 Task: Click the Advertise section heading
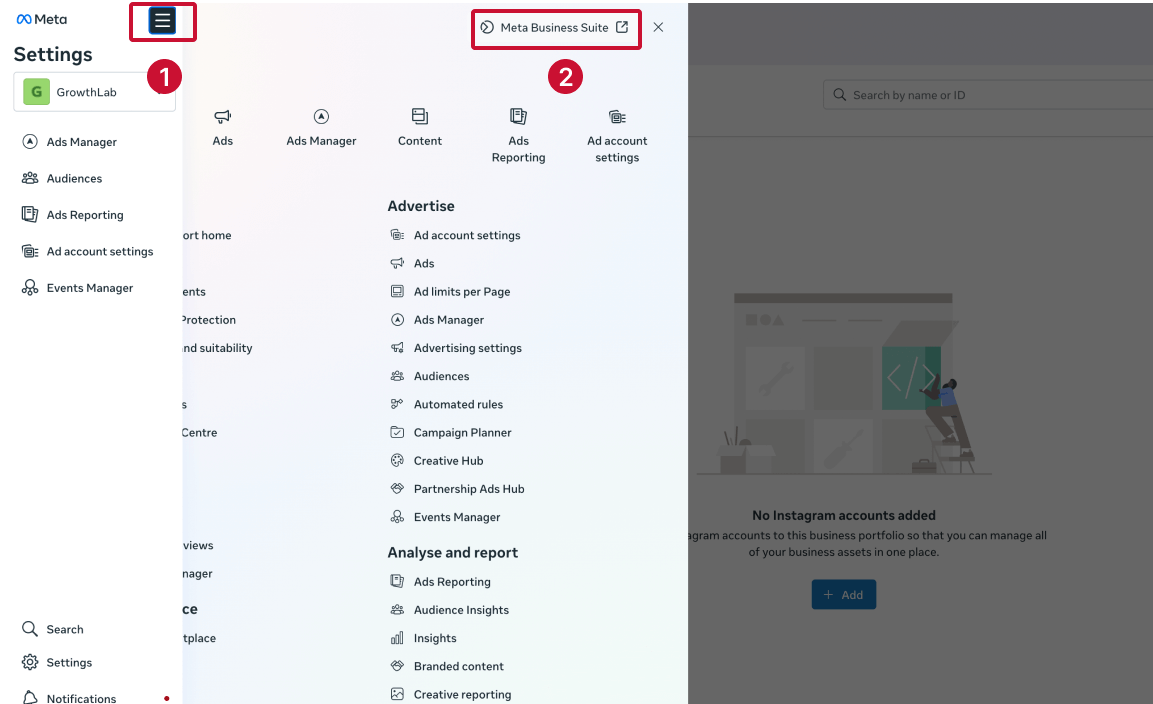click(x=421, y=206)
